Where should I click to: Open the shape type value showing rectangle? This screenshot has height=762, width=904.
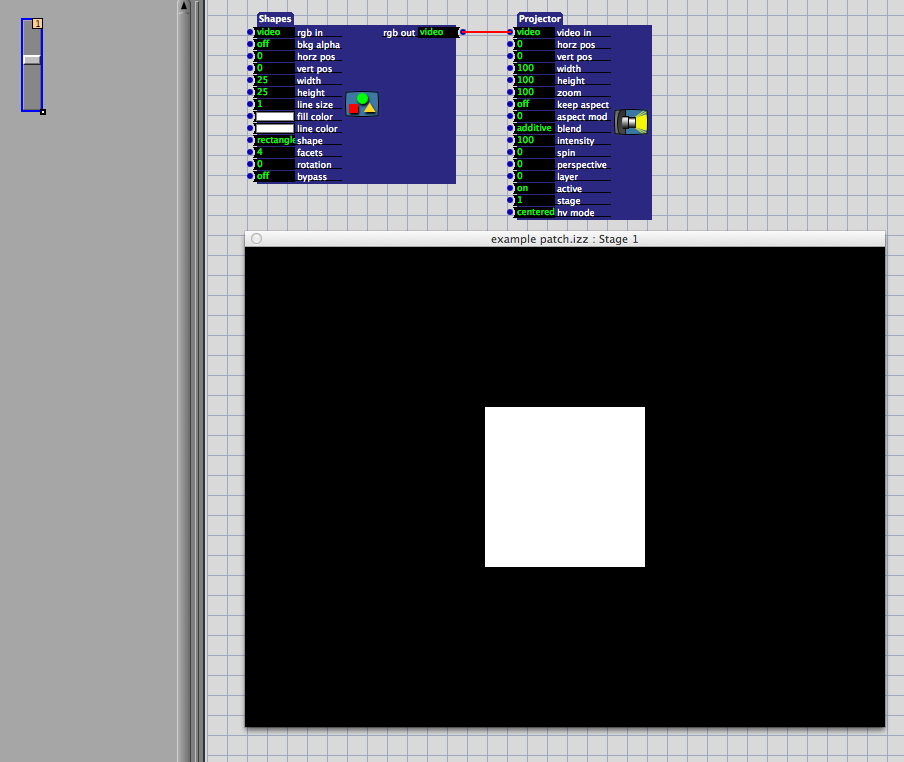275,141
